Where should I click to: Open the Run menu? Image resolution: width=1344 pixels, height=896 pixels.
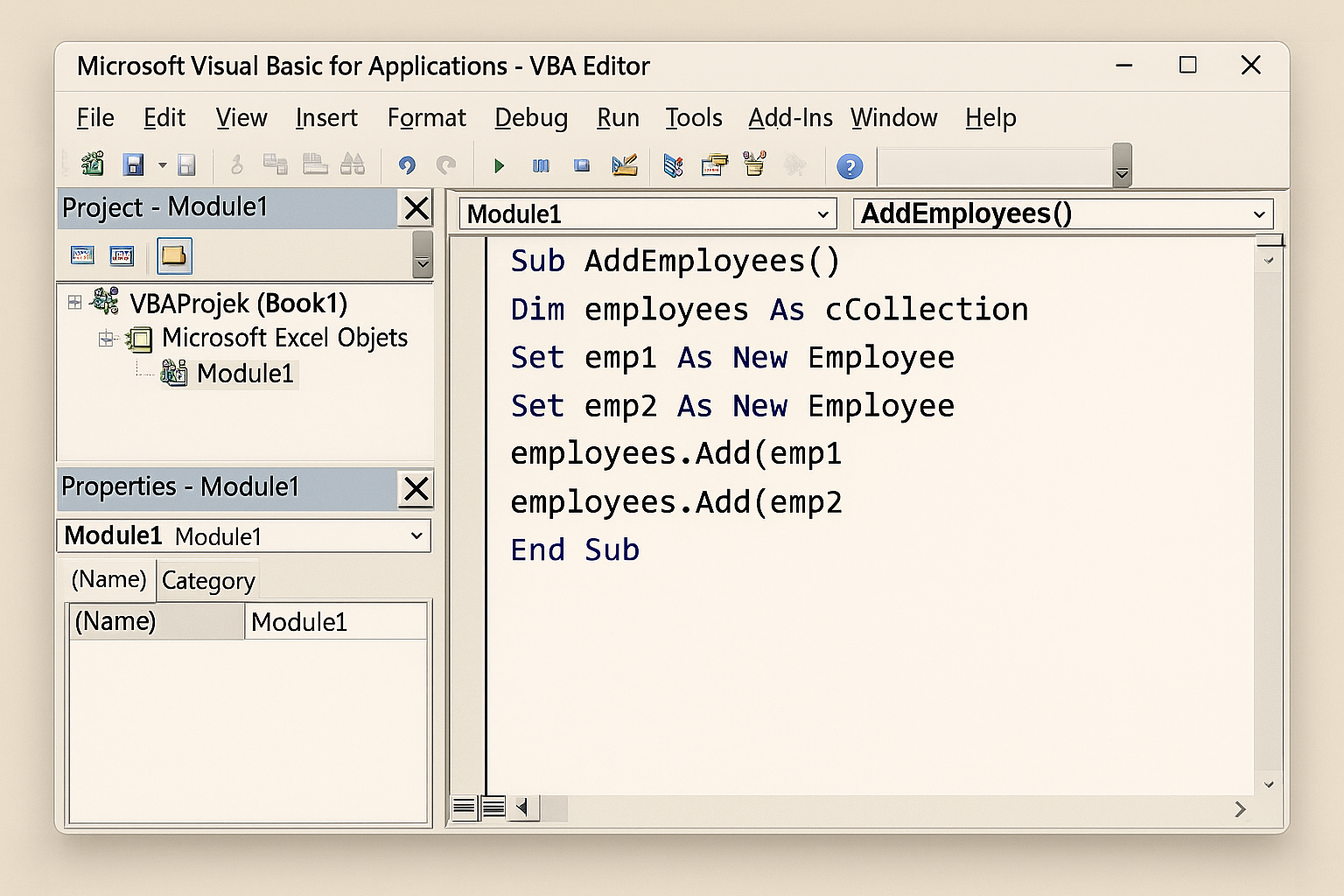(x=618, y=117)
